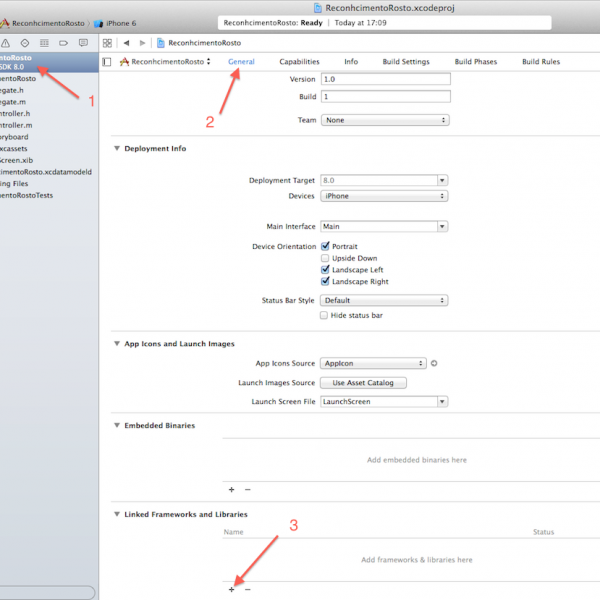Select the Supporting Files group

pos(49,184)
